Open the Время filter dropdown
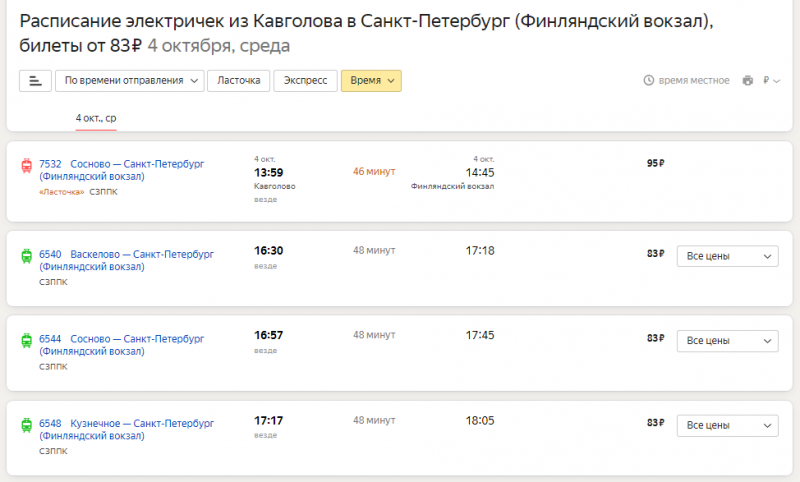 [x=371, y=81]
